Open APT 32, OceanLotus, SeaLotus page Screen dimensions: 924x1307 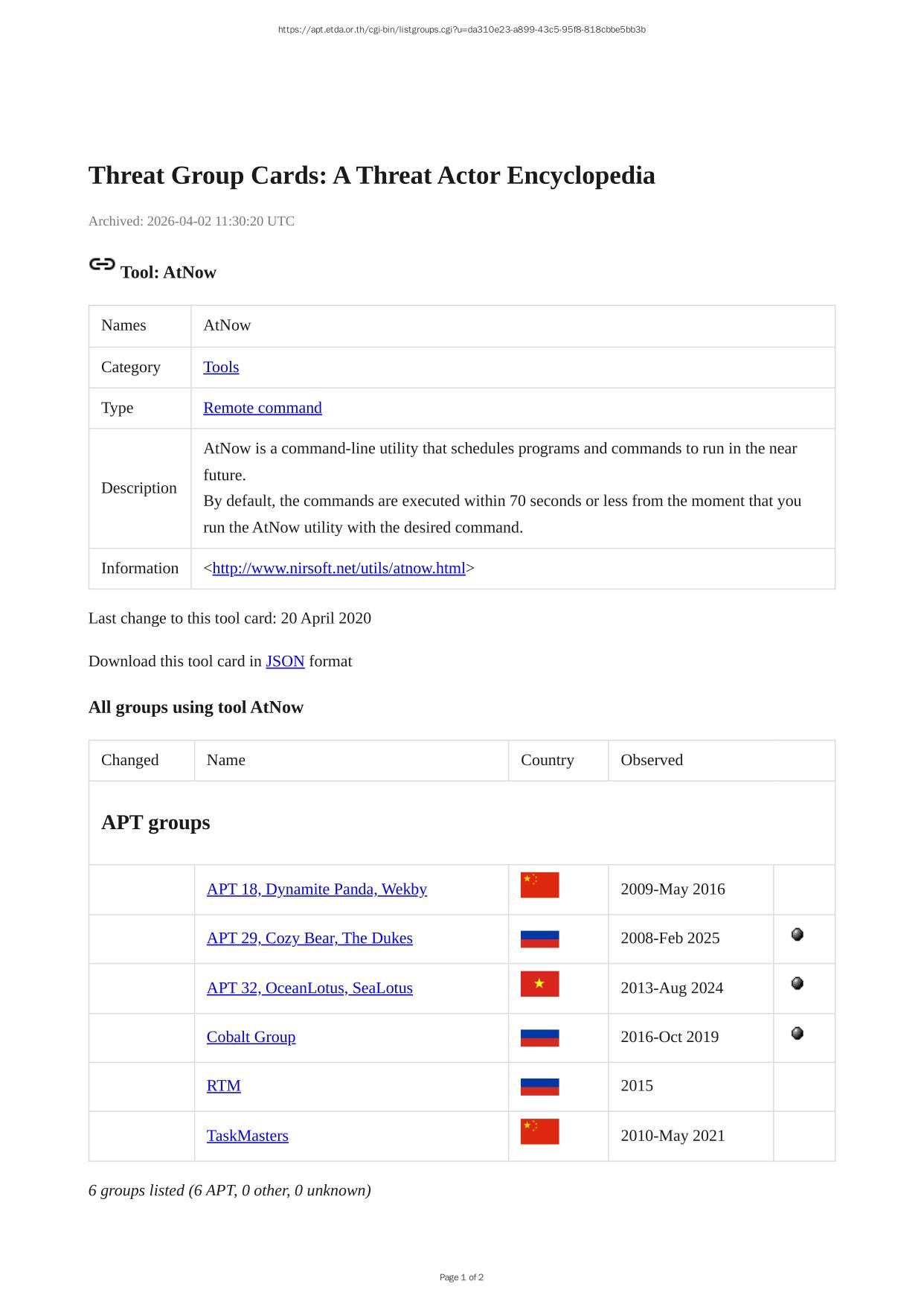tap(309, 988)
